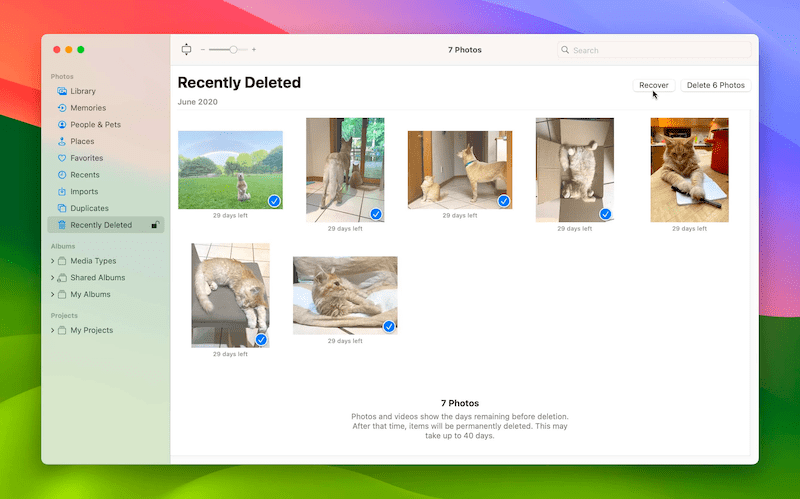The width and height of the screenshot is (800, 499).
Task: Select Recently Deleted in sidebar
Action: point(106,225)
